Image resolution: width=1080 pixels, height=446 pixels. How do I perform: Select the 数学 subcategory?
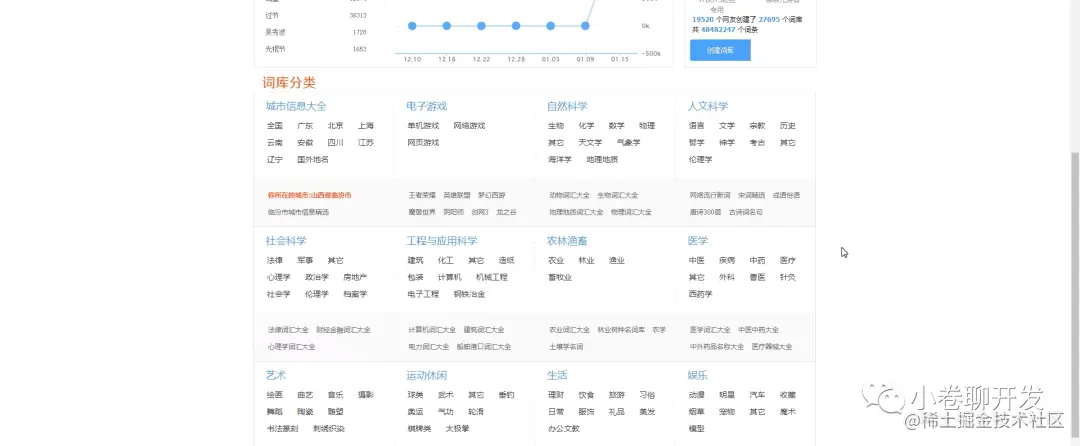[x=616, y=126]
